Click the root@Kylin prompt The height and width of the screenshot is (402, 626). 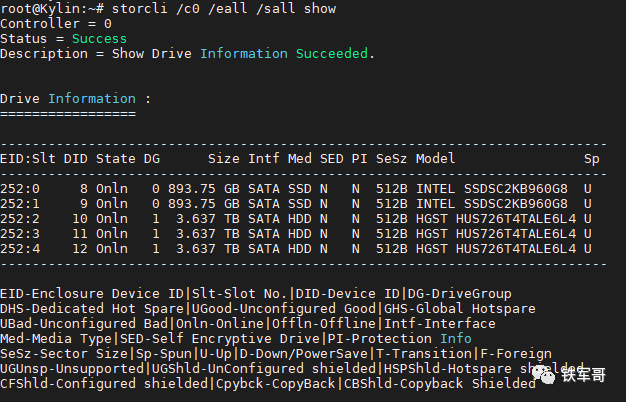[40, 8]
